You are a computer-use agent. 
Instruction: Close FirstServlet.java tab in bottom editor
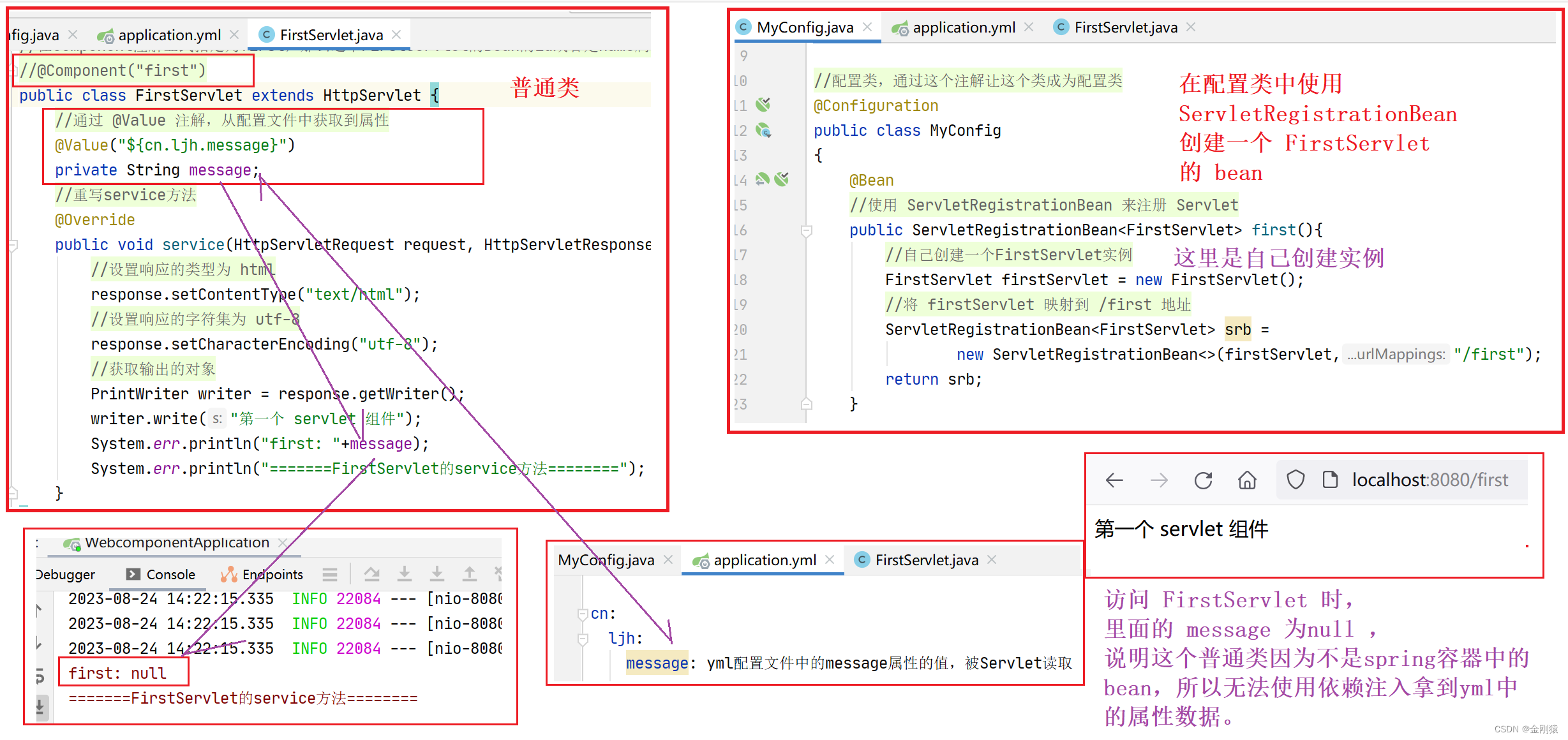point(992,559)
